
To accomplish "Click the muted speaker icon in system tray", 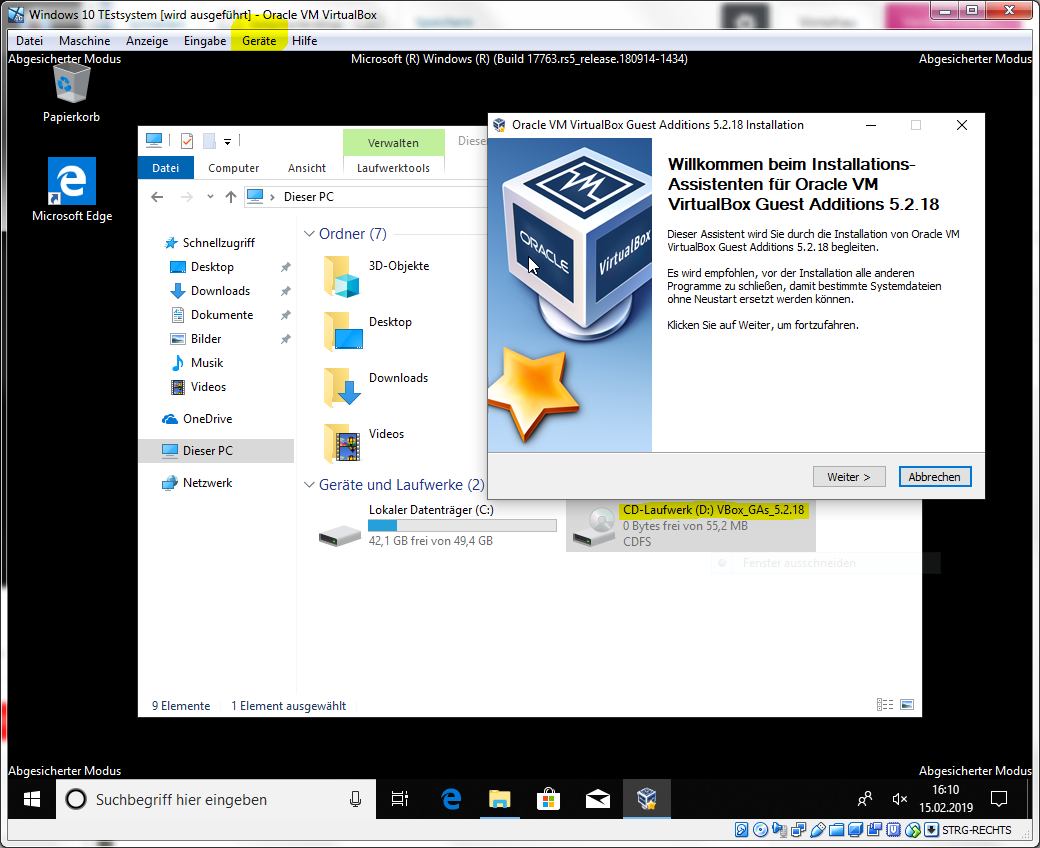I will pyautogui.click(x=899, y=799).
